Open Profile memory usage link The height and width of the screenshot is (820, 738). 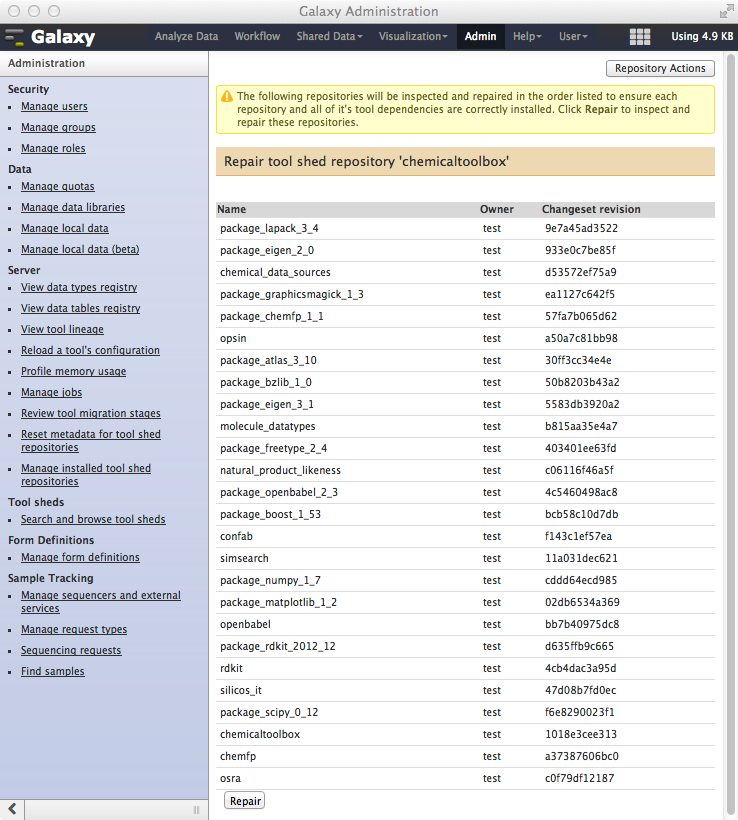click(73, 371)
